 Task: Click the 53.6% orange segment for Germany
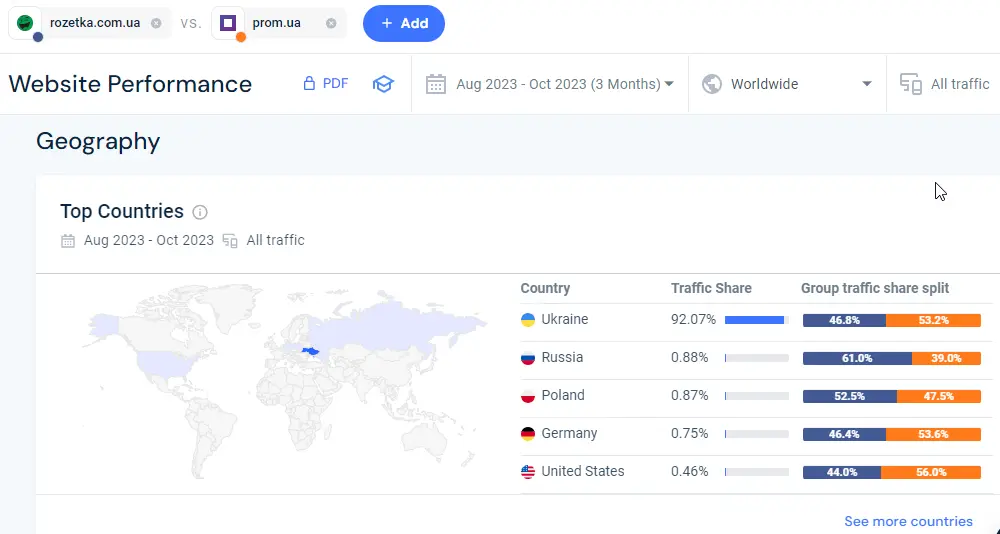(933, 434)
